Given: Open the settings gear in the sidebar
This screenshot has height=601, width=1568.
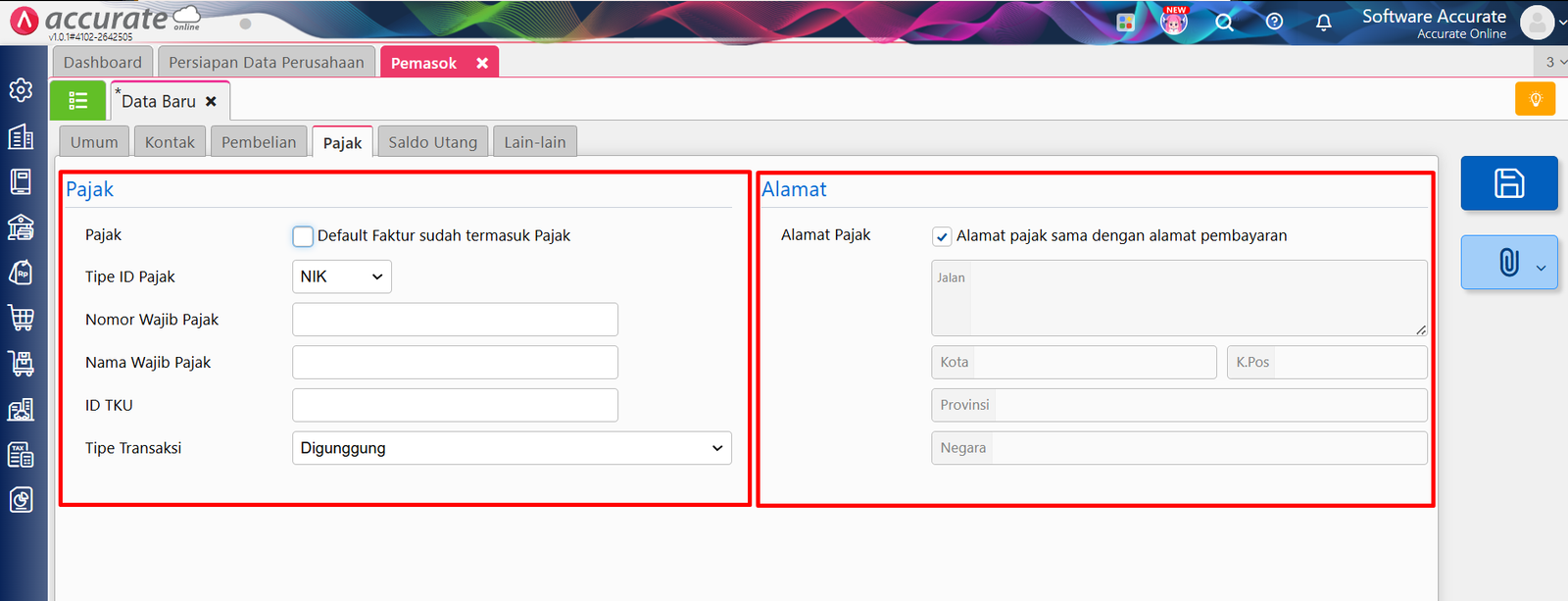Looking at the screenshot, I should [21, 90].
